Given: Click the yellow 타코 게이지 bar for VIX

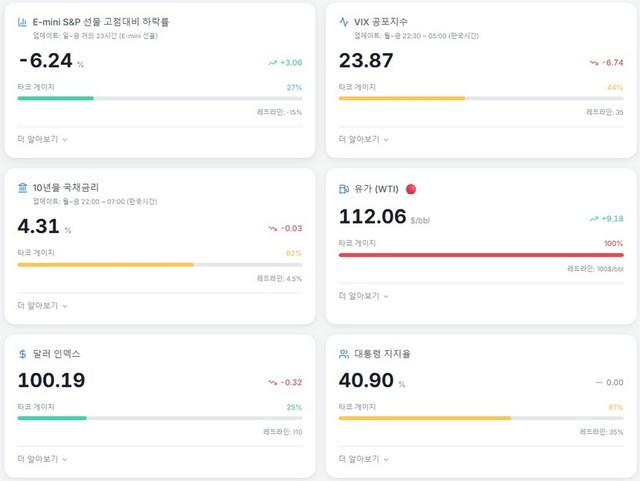Looking at the screenshot, I should (402, 98).
